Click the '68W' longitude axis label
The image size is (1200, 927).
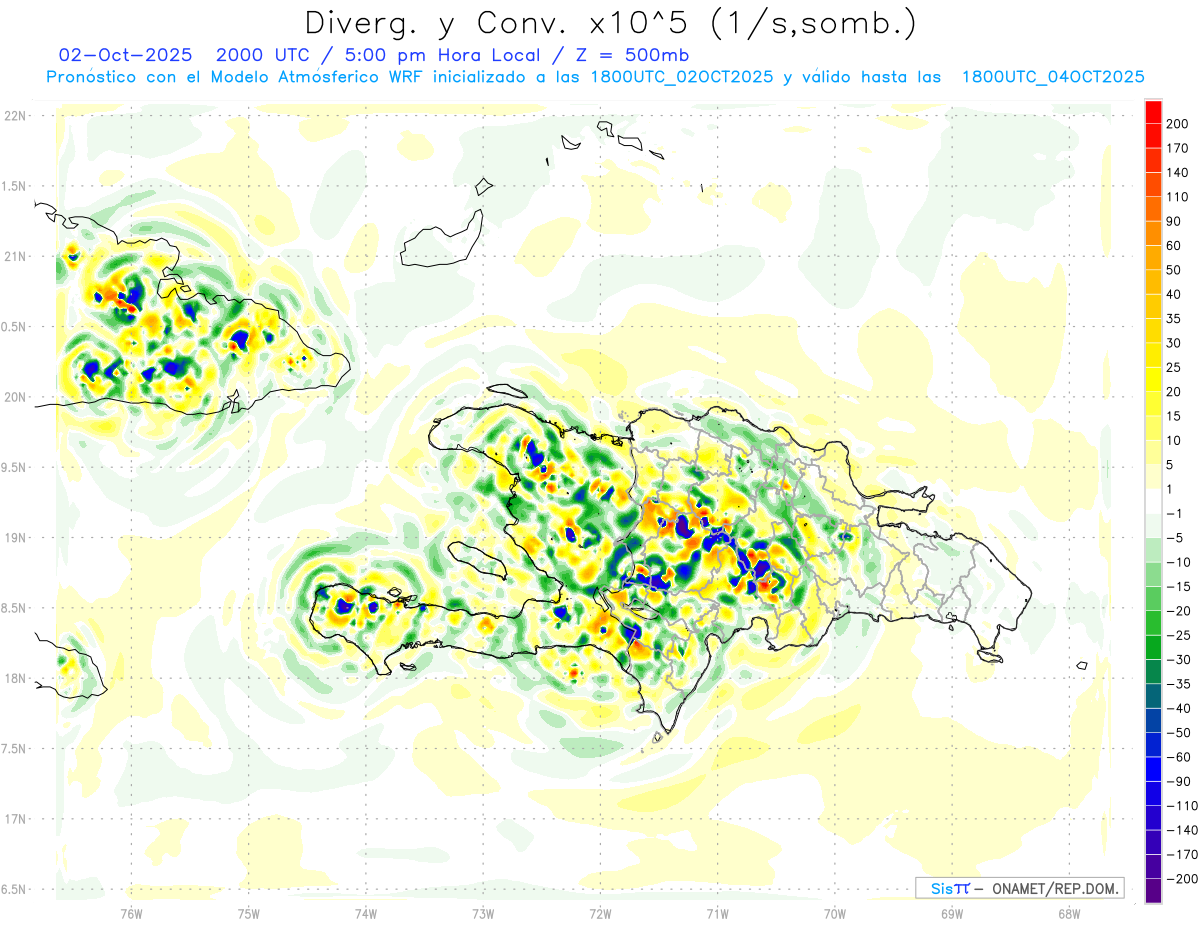click(1069, 914)
